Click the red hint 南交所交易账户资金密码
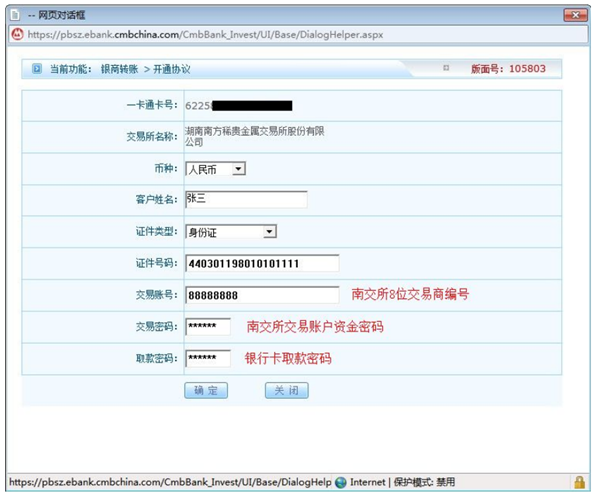 (x=315, y=327)
